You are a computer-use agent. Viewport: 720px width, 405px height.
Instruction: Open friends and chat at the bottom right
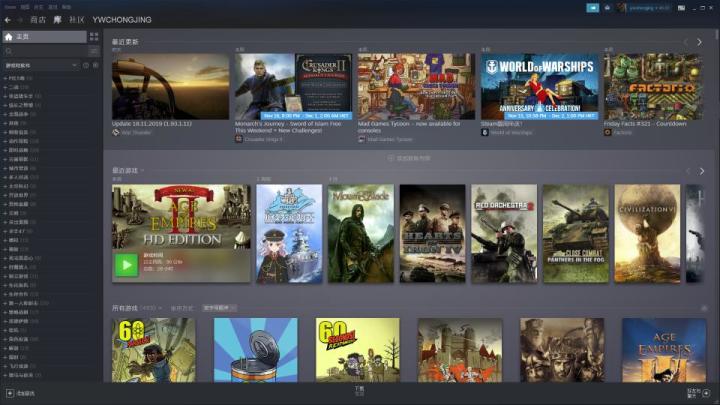[x=699, y=393]
